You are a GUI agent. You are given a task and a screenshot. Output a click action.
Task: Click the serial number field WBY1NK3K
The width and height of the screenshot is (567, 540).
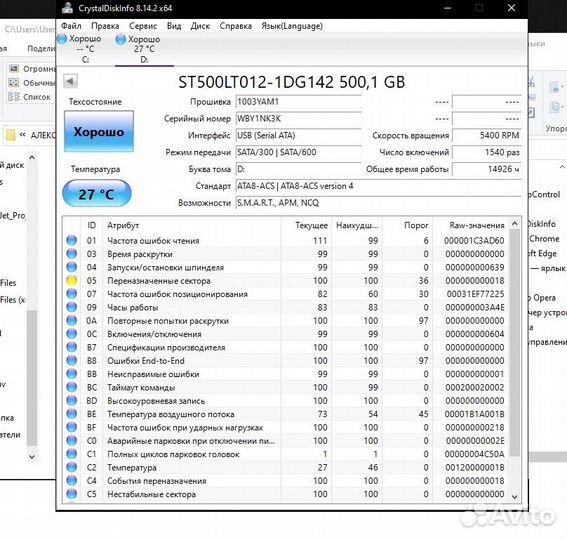point(298,119)
